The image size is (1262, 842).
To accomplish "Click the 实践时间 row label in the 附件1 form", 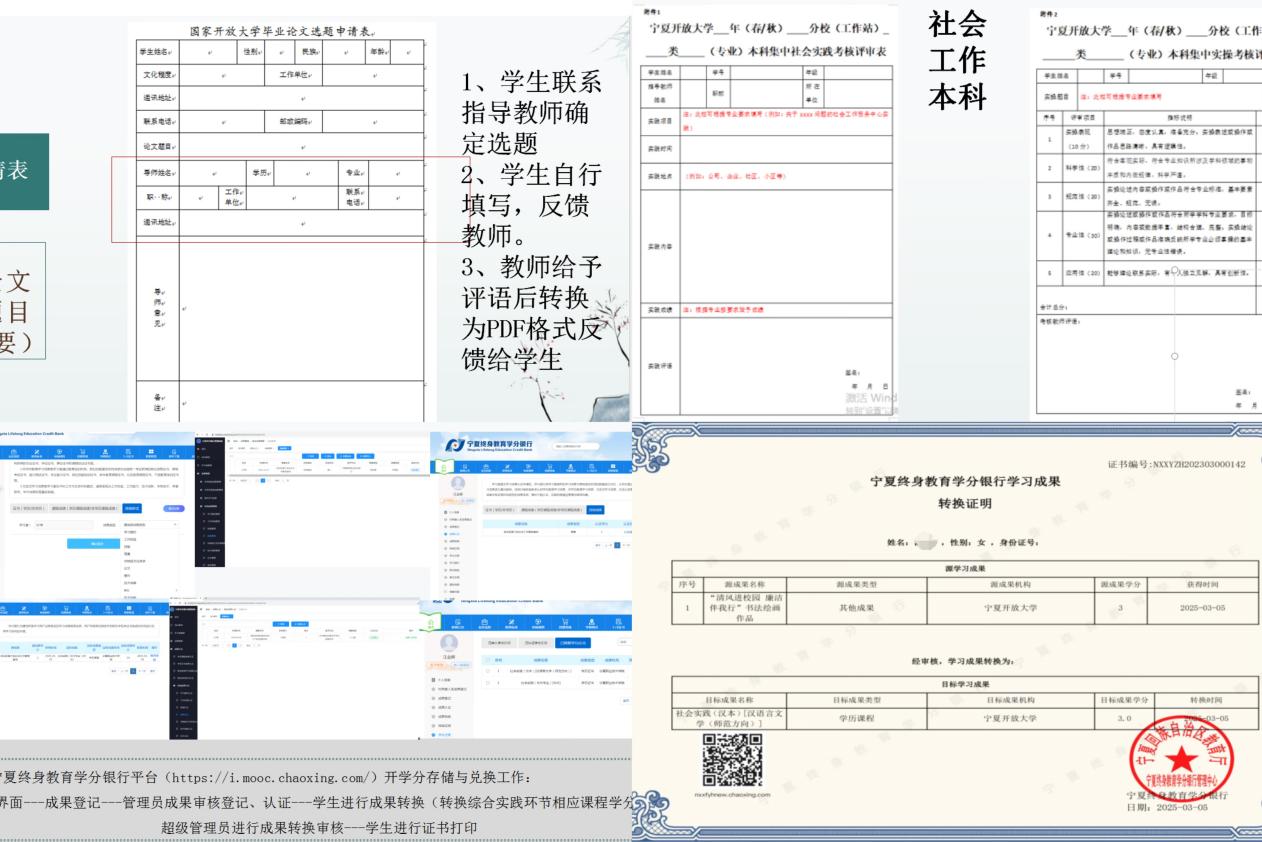I will (x=660, y=149).
